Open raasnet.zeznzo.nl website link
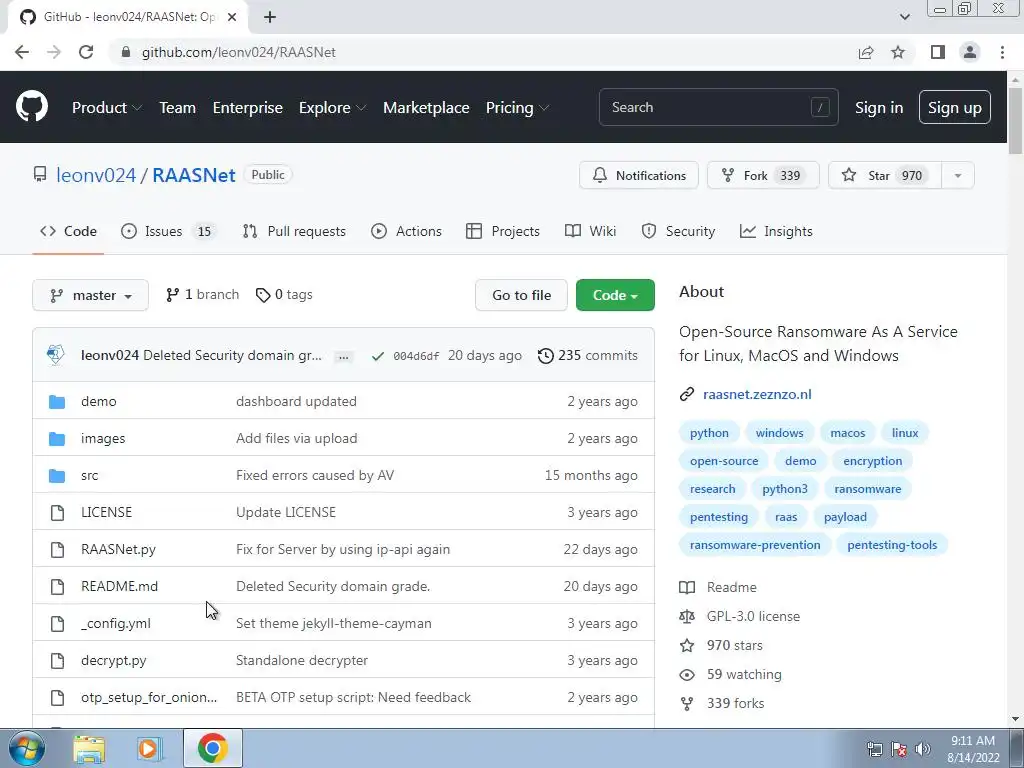Screen dimensions: 1024x768 pyautogui.click(x=757, y=394)
